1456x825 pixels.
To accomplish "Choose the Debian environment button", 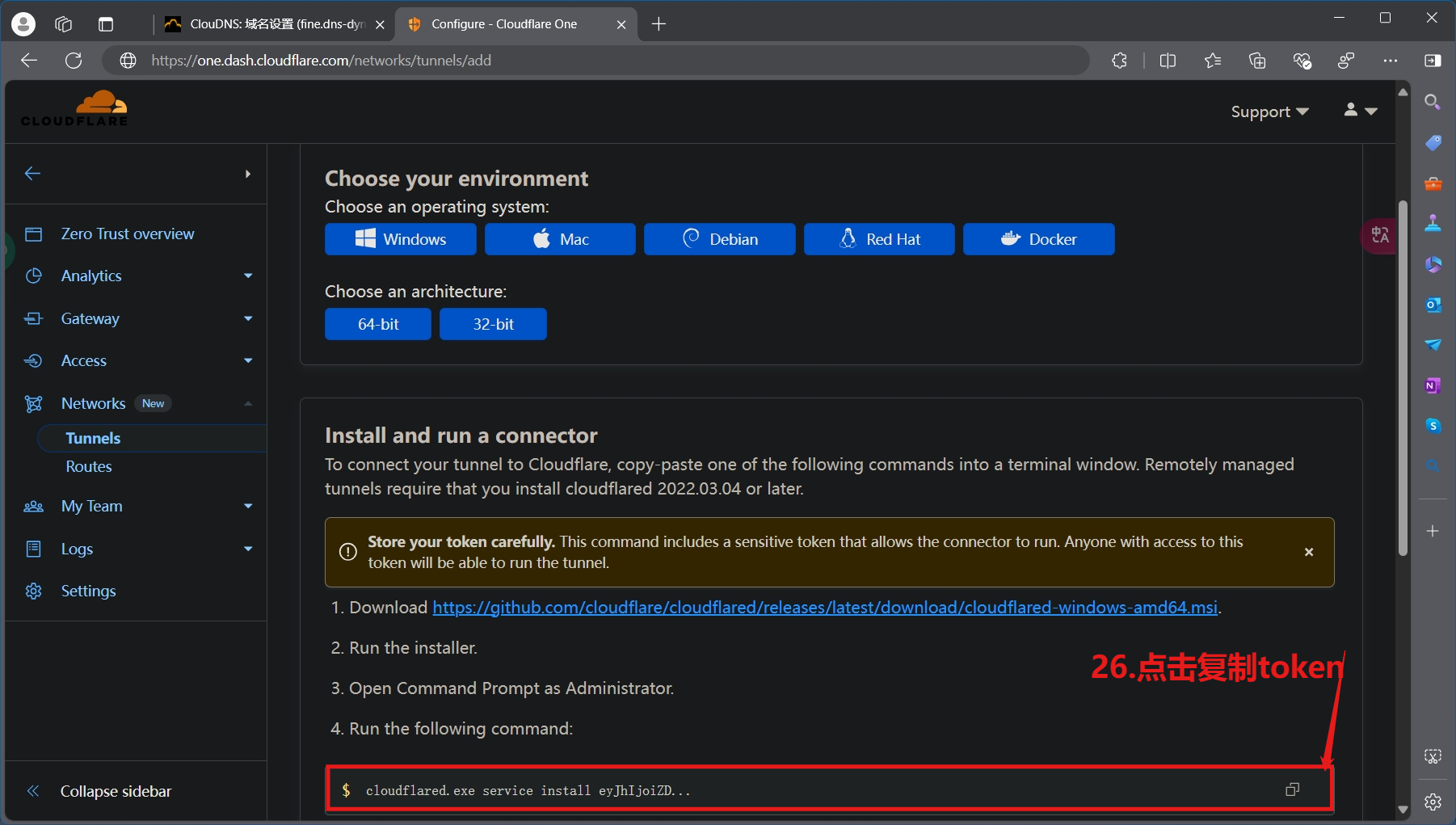I will click(x=720, y=239).
